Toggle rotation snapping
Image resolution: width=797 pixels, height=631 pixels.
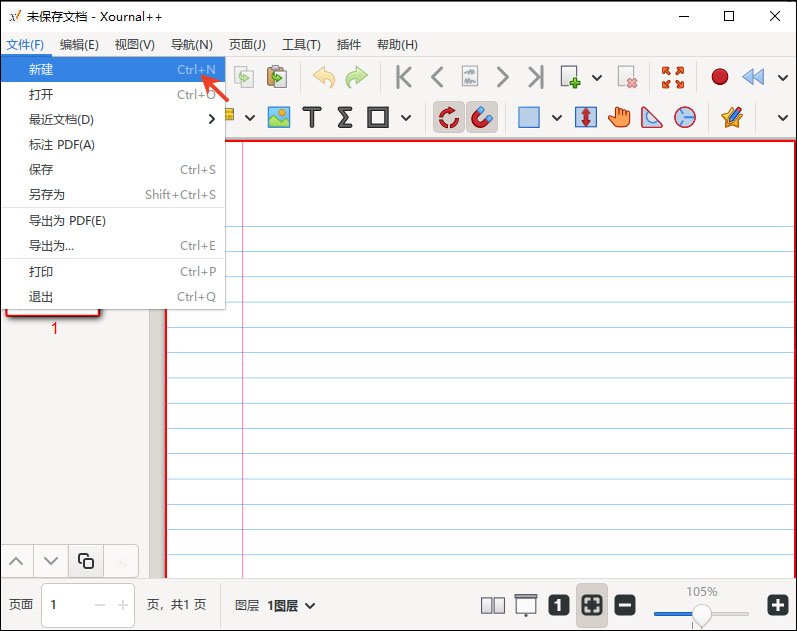[449, 117]
